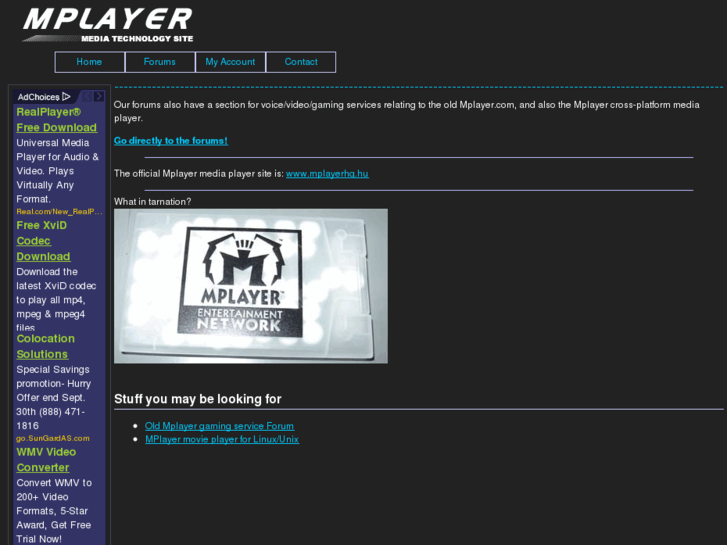Click the Mplayer Entertainment Network box photo
The height and width of the screenshot is (545, 727).
click(x=251, y=286)
